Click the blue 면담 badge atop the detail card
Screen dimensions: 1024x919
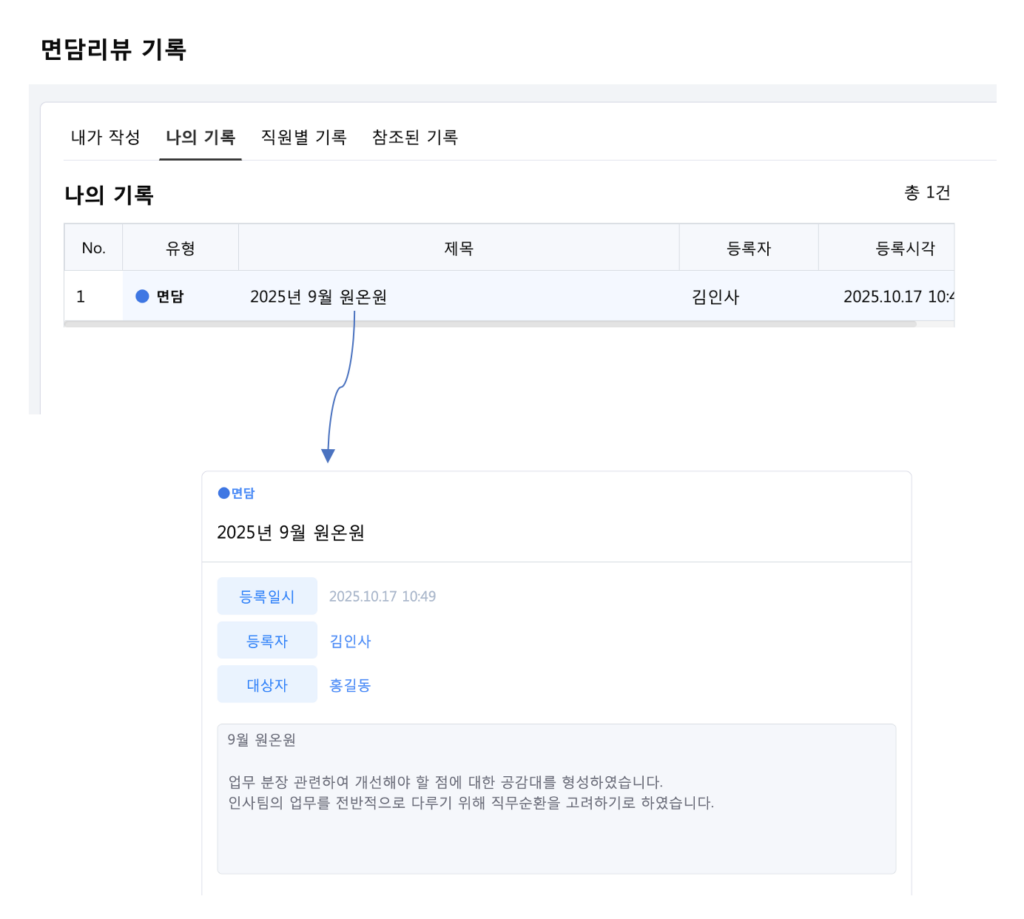[237, 493]
